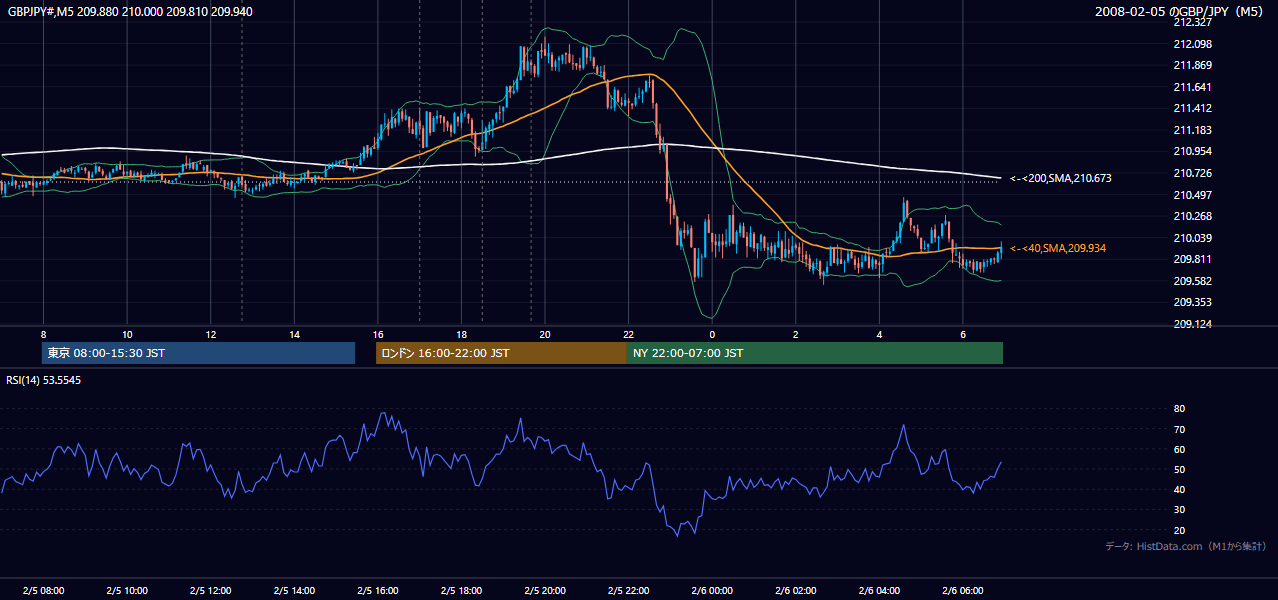Click the 2/6 04:00 time label
This screenshot has width=1278, height=600.
point(878,591)
